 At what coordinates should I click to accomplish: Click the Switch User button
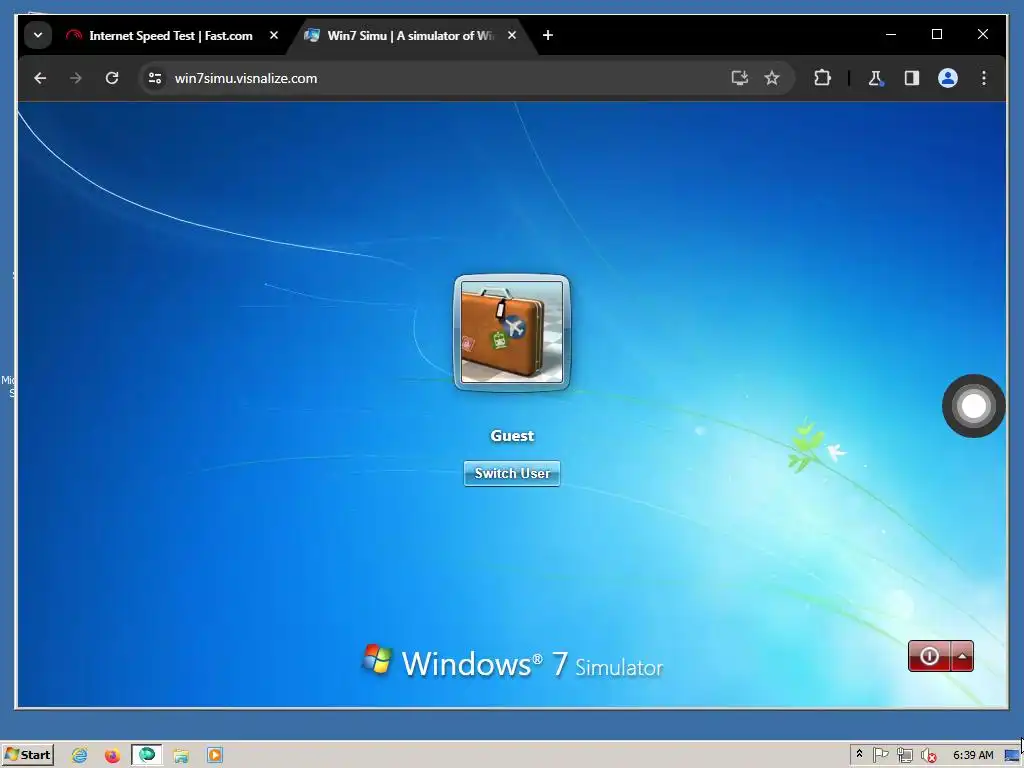(511, 473)
